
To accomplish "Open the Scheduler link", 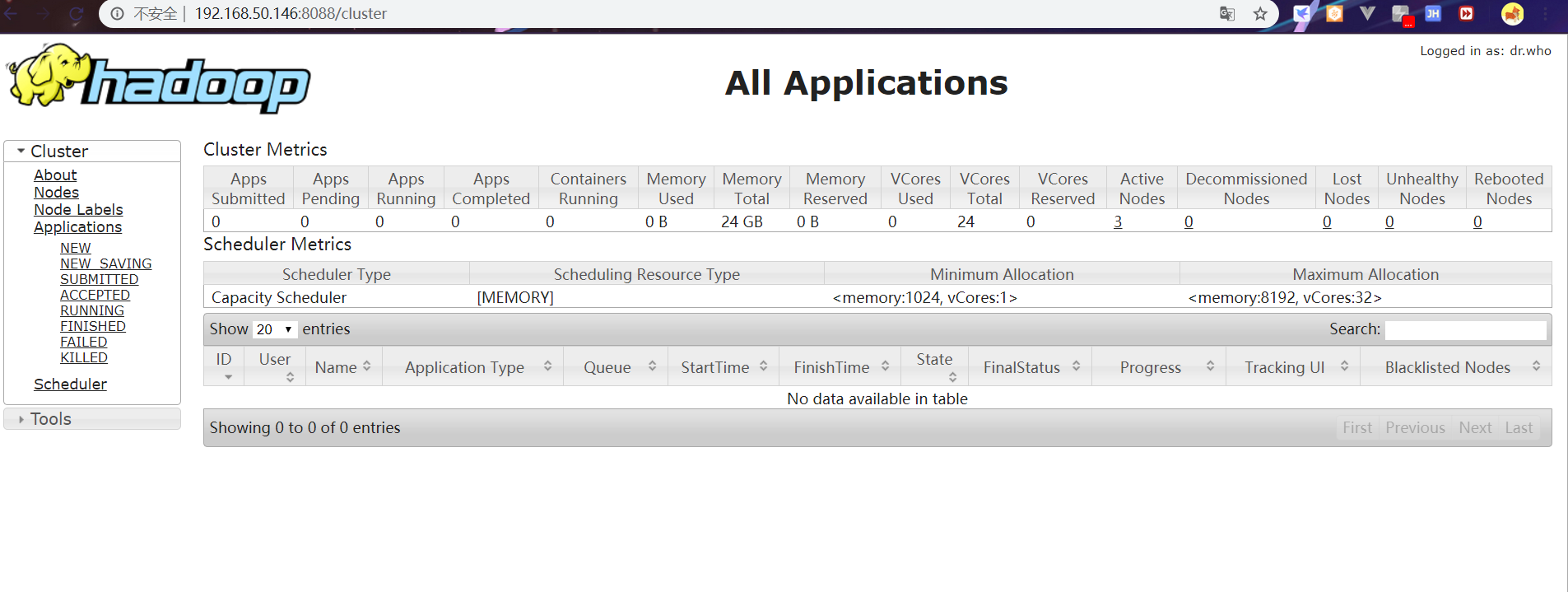I will point(70,384).
